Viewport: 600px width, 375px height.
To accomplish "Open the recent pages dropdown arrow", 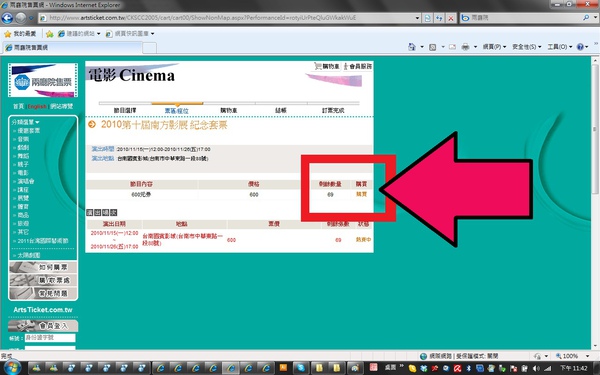I will (x=31, y=18).
